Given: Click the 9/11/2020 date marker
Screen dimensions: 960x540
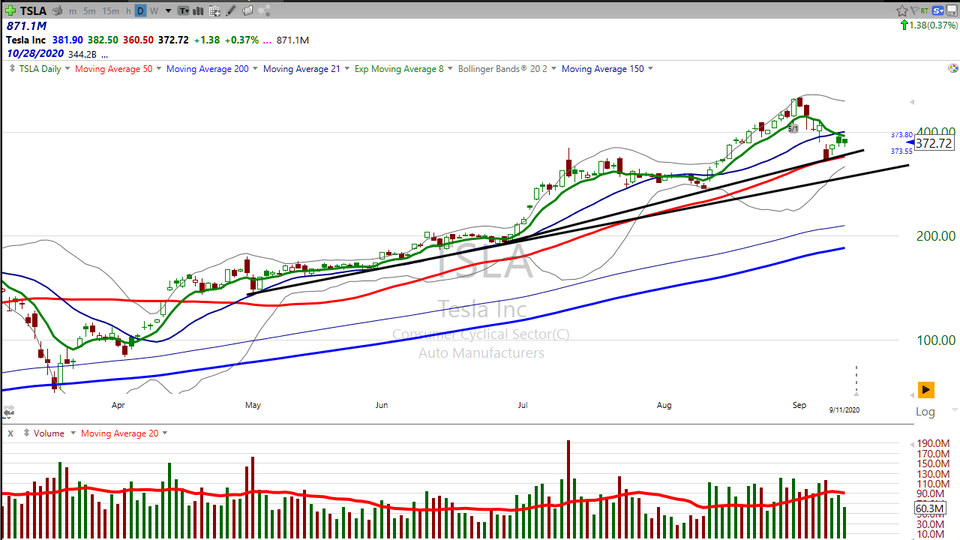Looking at the screenshot, I should pyautogui.click(x=844, y=410).
